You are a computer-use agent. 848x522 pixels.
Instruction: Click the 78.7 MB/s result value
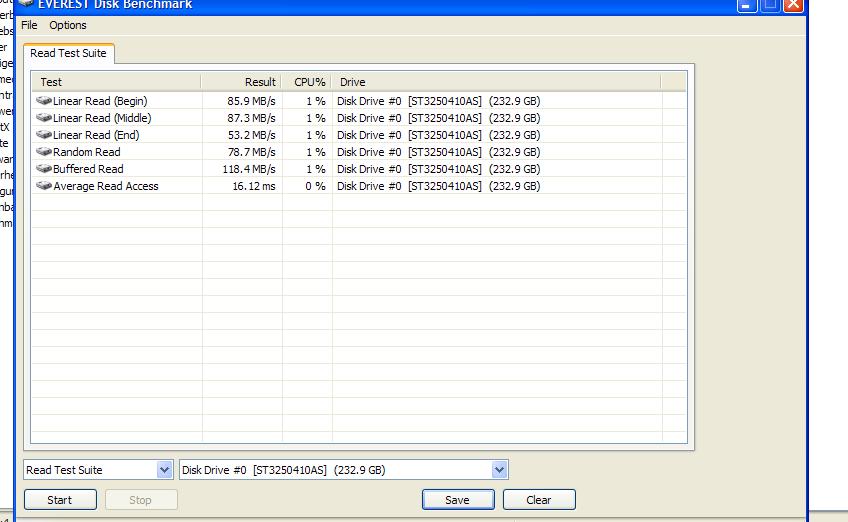point(251,152)
